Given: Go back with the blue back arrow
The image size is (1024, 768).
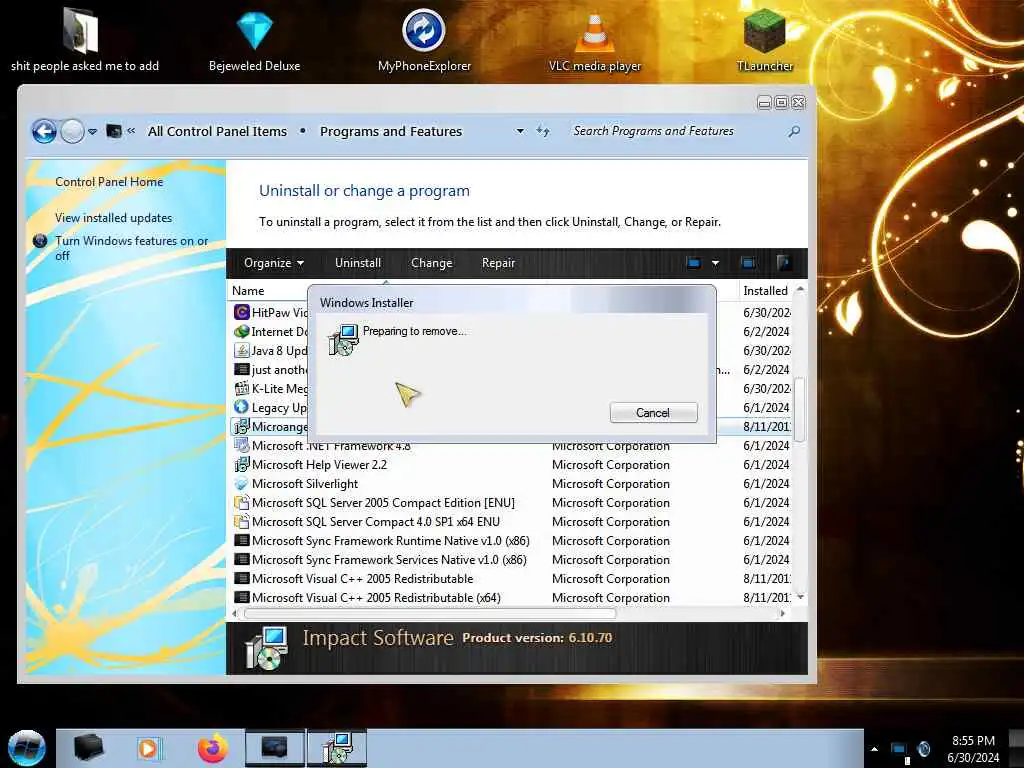Looking at the screenshot, I should coord(44,132).
